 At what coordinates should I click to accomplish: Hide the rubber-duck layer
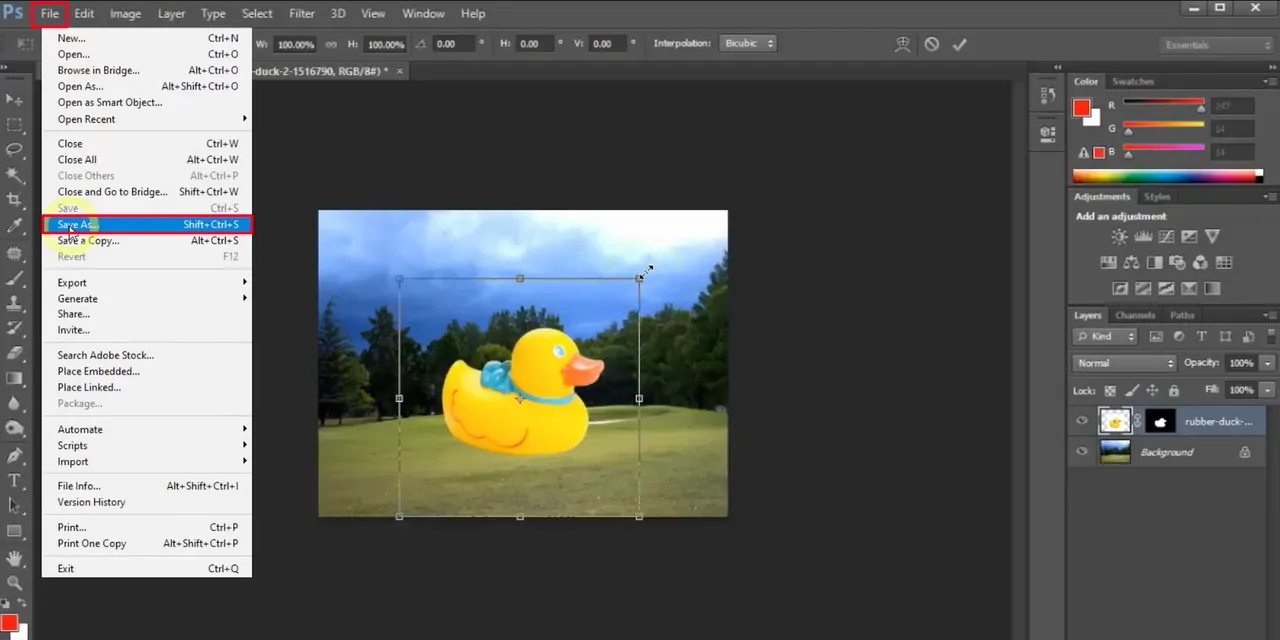click(1081, 421)
